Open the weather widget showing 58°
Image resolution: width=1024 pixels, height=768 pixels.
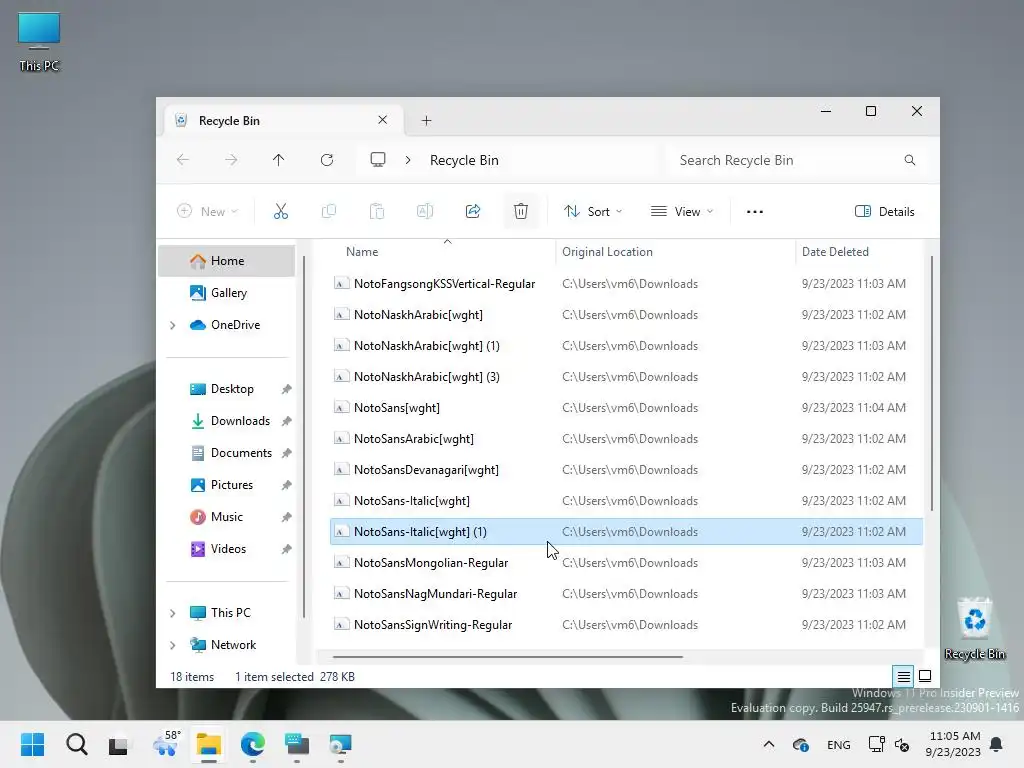click(166, 743)
